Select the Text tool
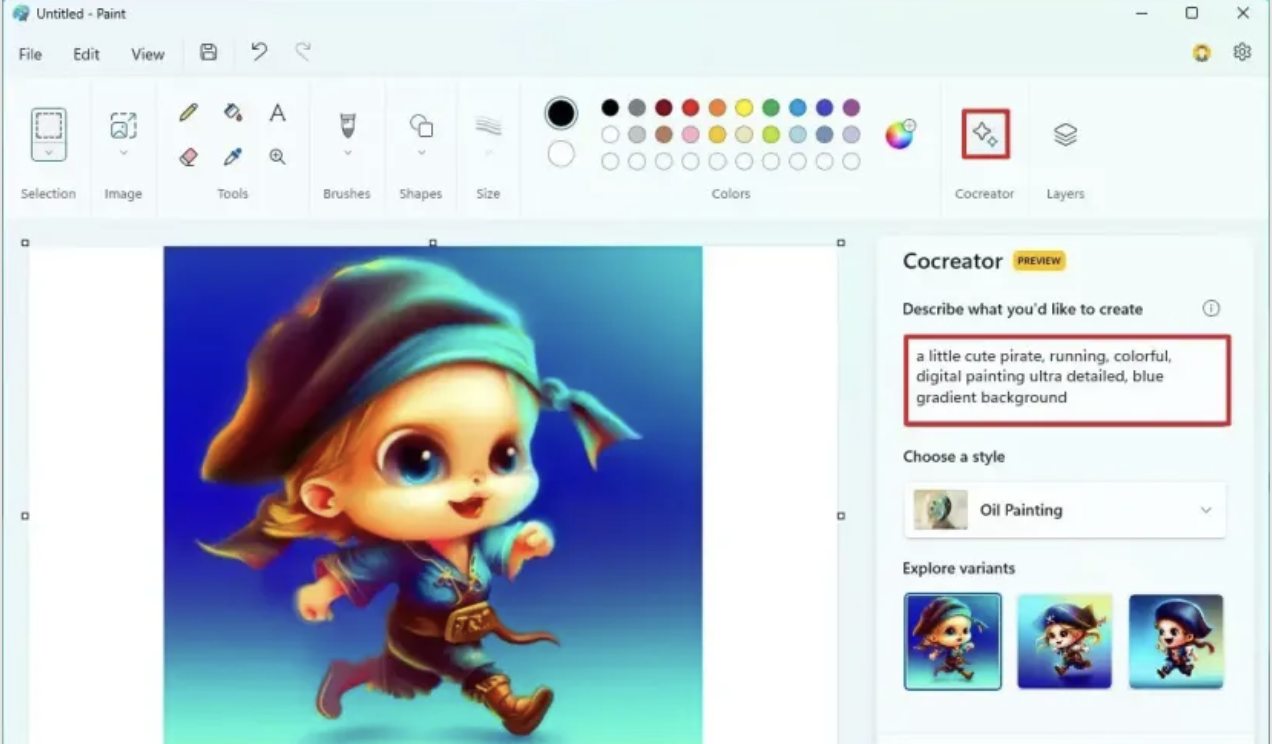The image size is (1272, 744). (x=277, y=113)
